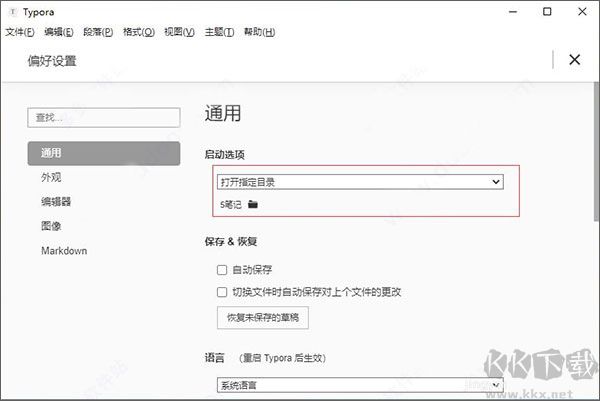Screen dimensions: 600x401
Task: Open the 帮助(H) menu
Action: click(259, 32)
